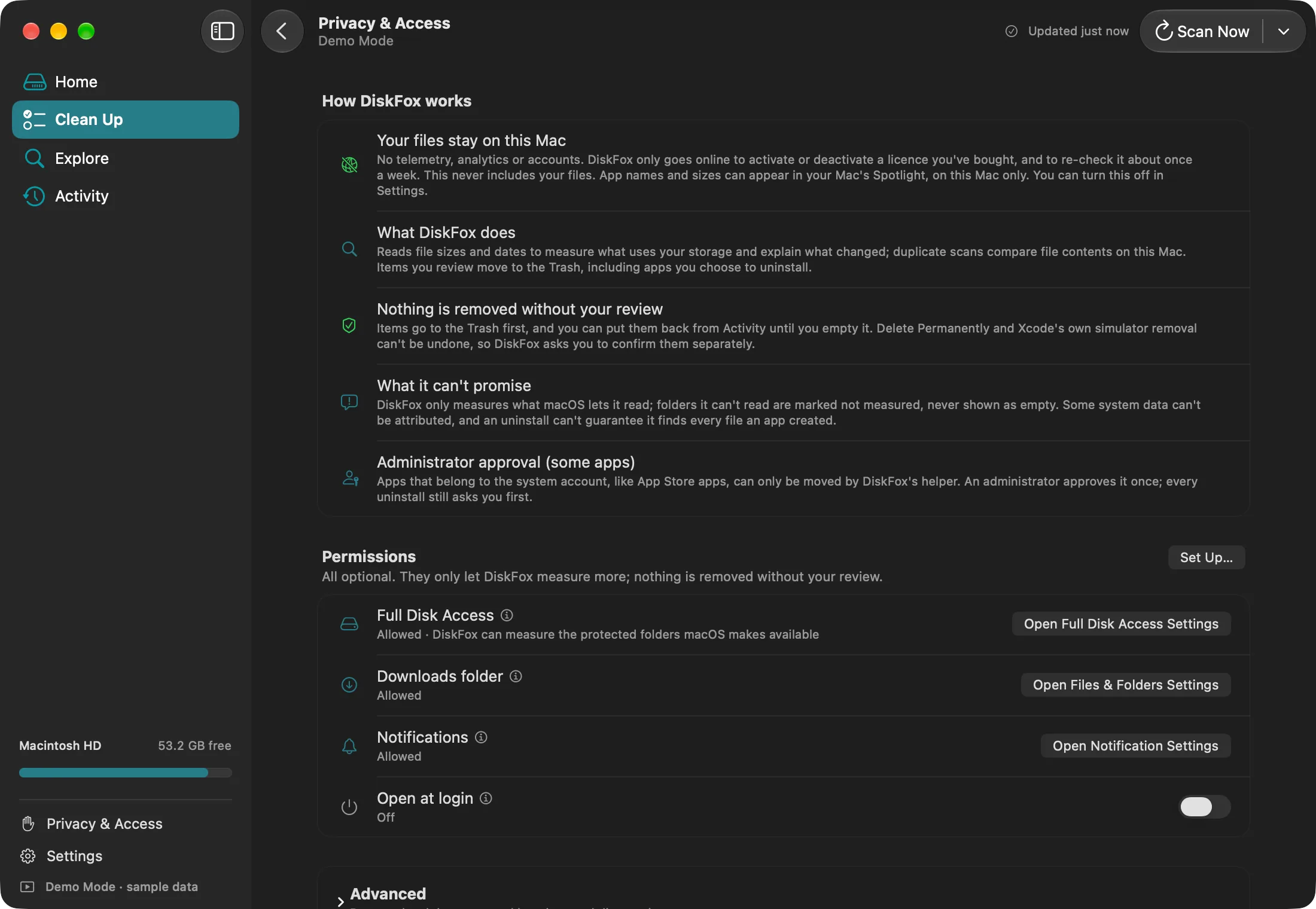Click the globe icon beside Your files stay
The width and height of the screenshot is (1316, 909).
(x=349, y=165)
